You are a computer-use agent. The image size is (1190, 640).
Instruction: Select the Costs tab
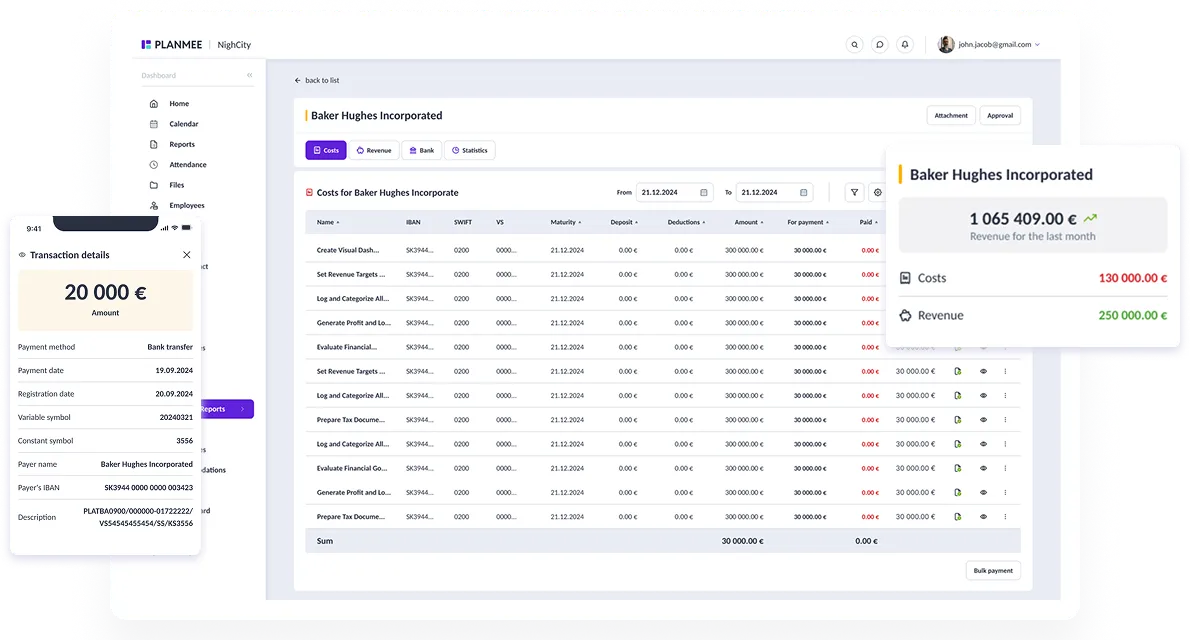326,150
